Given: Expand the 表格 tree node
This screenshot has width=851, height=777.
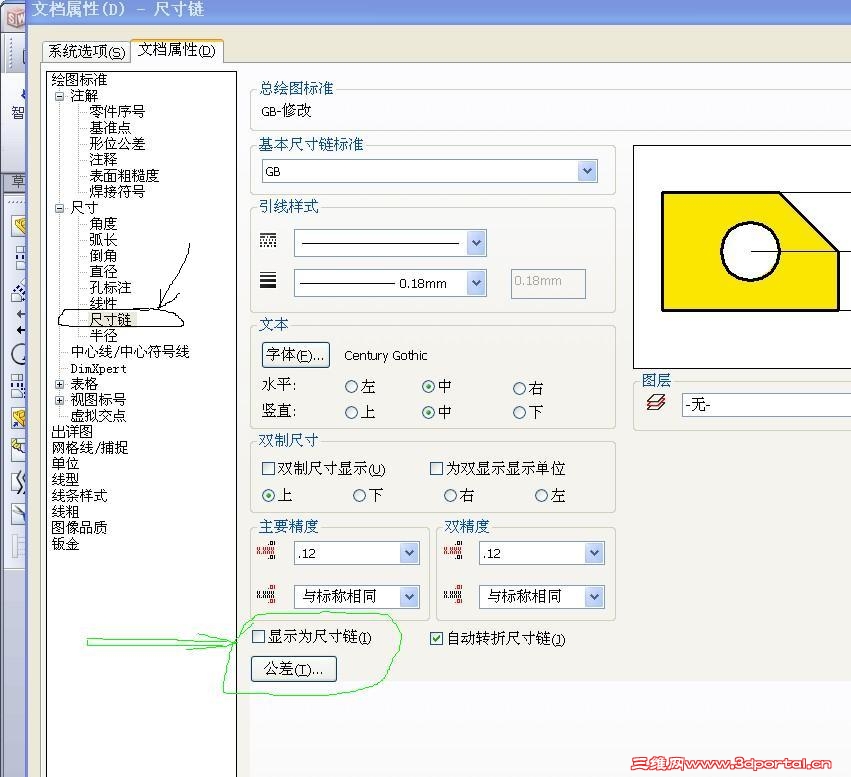Looking at the screenshot, I should click(x=59, y=383).
